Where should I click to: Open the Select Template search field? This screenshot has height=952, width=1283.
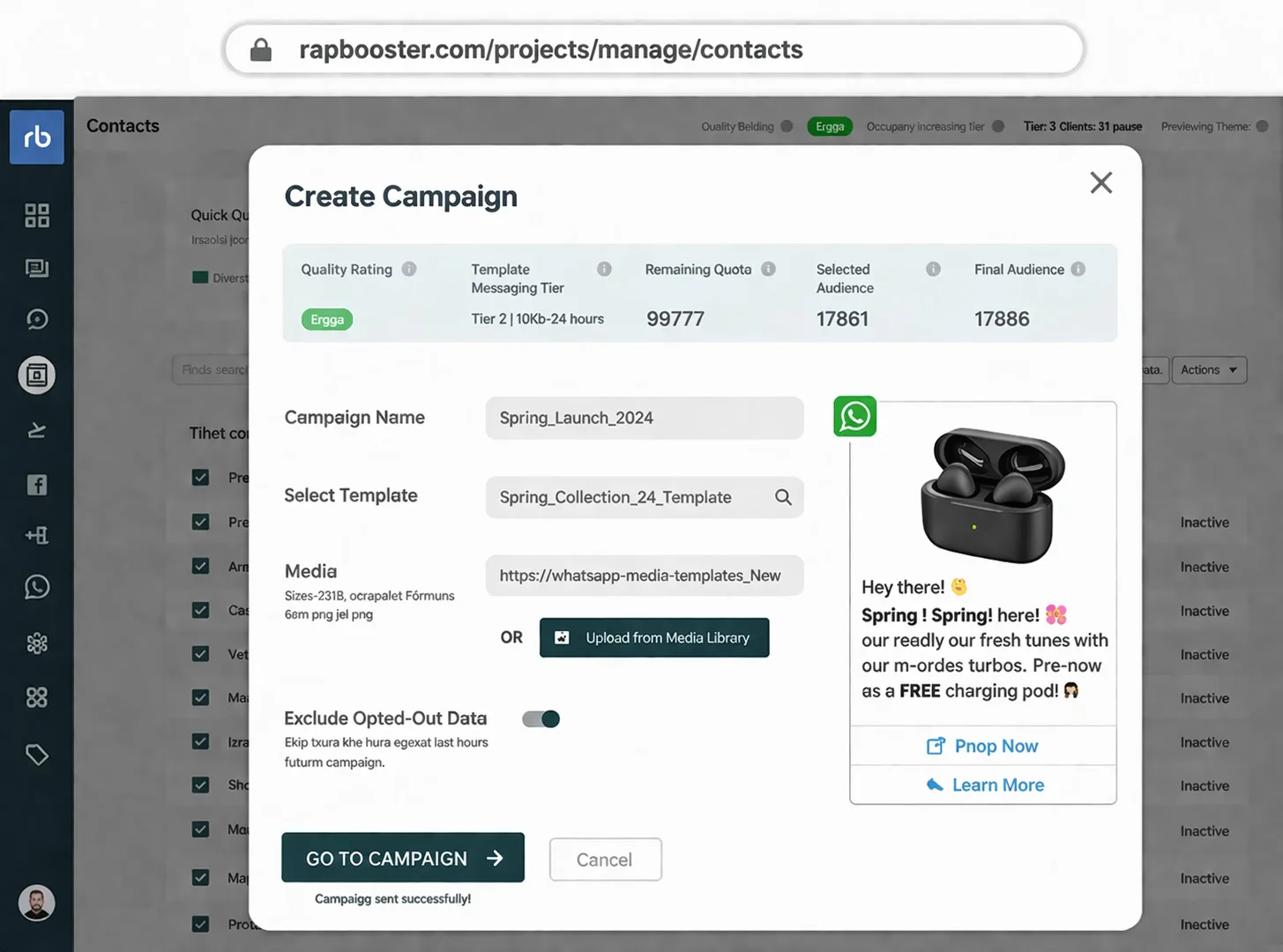coord(644,497)
